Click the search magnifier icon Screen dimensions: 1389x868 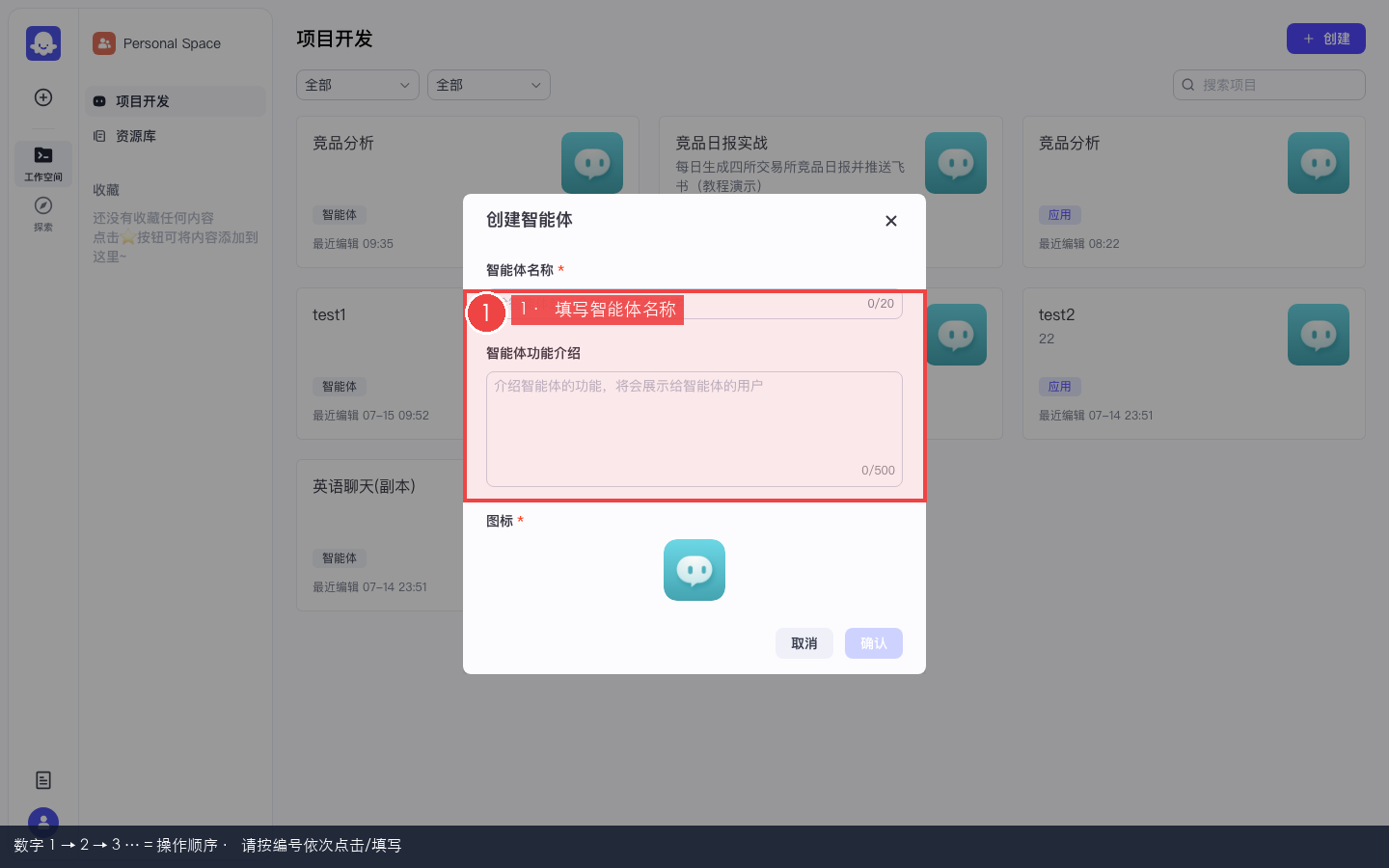pos(1188,85)
